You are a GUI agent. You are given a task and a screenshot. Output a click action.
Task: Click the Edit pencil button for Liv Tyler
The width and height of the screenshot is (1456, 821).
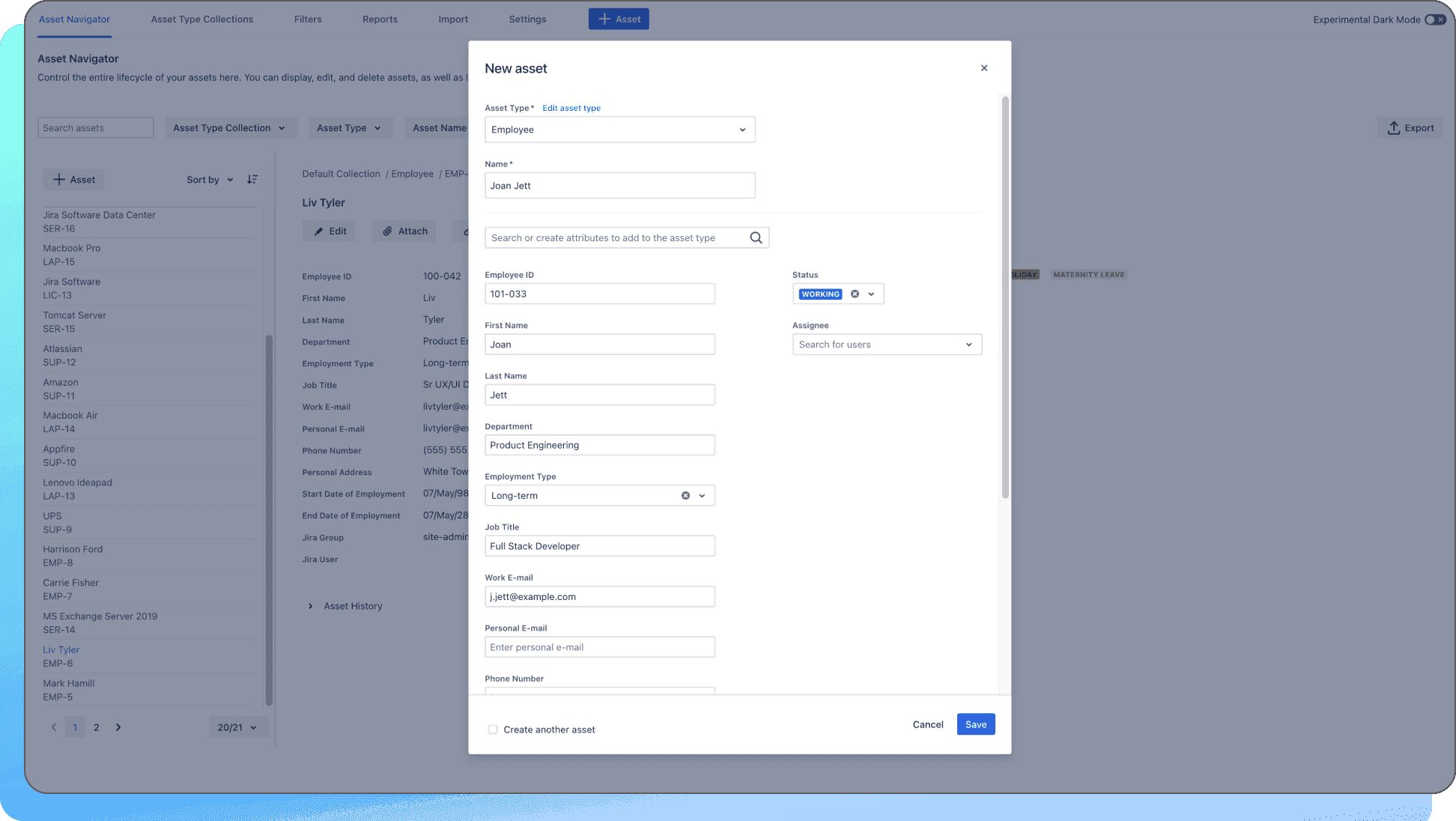(329, 231)
